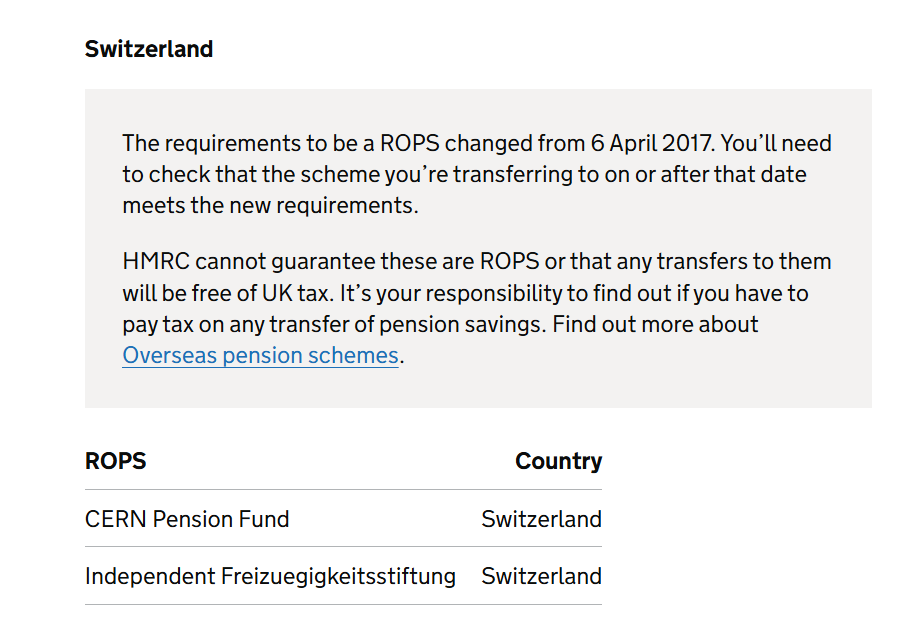Select the Country column header
The height and width of the screenshot is (639, 900).
pyautogui.click(x=558, y=461)
